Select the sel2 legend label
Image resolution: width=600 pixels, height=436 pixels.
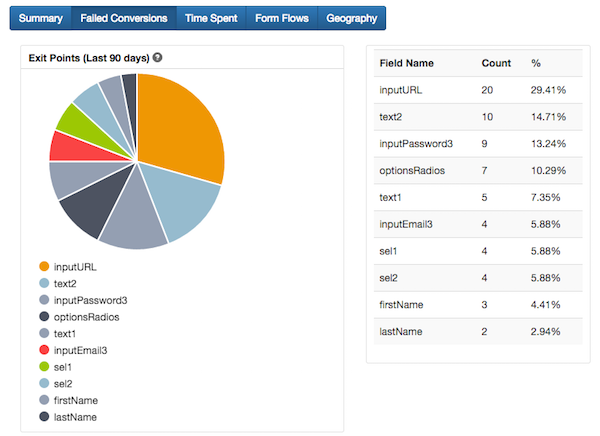point(63,384)
